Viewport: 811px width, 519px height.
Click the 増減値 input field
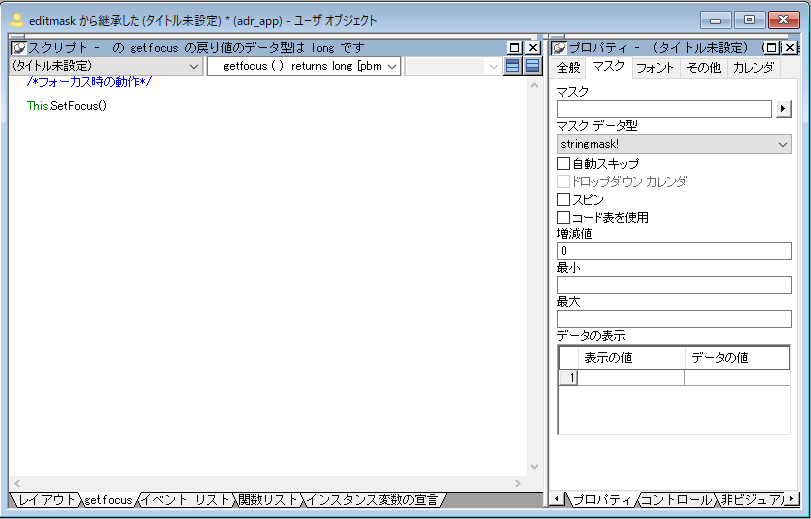tap(673, 251)
